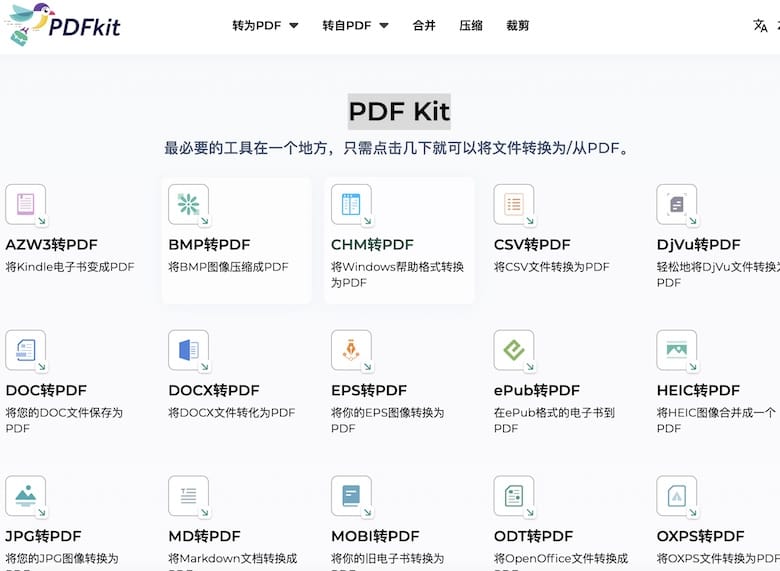The image size is (780, 571).
Task: Choose the MOBI转PDF icon
Action: tap(351, 496)
